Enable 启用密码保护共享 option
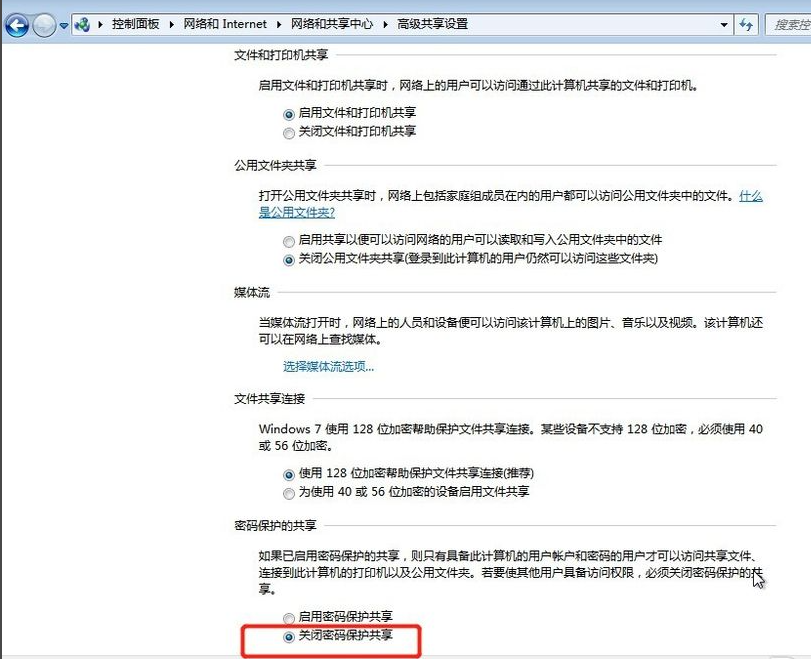Viewport: 811px width, 659px height. pos(289,617)
